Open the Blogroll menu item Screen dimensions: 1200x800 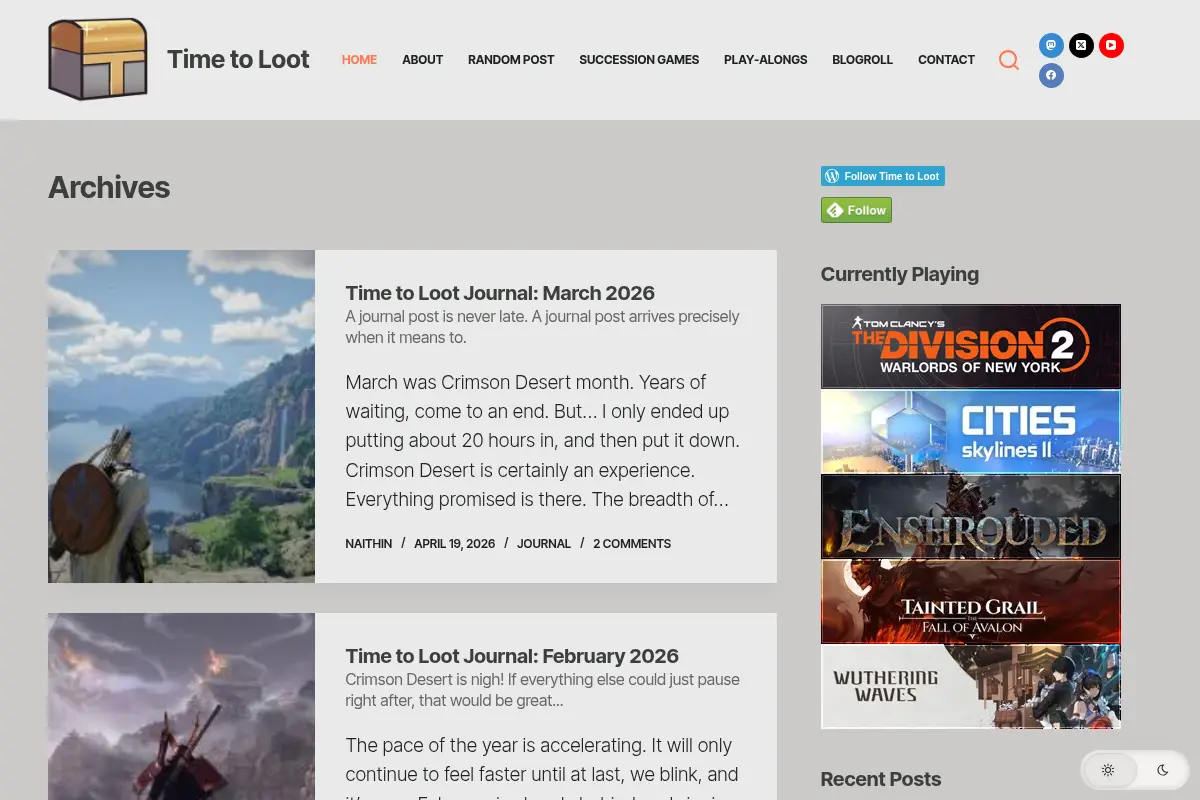pos(863,60)
